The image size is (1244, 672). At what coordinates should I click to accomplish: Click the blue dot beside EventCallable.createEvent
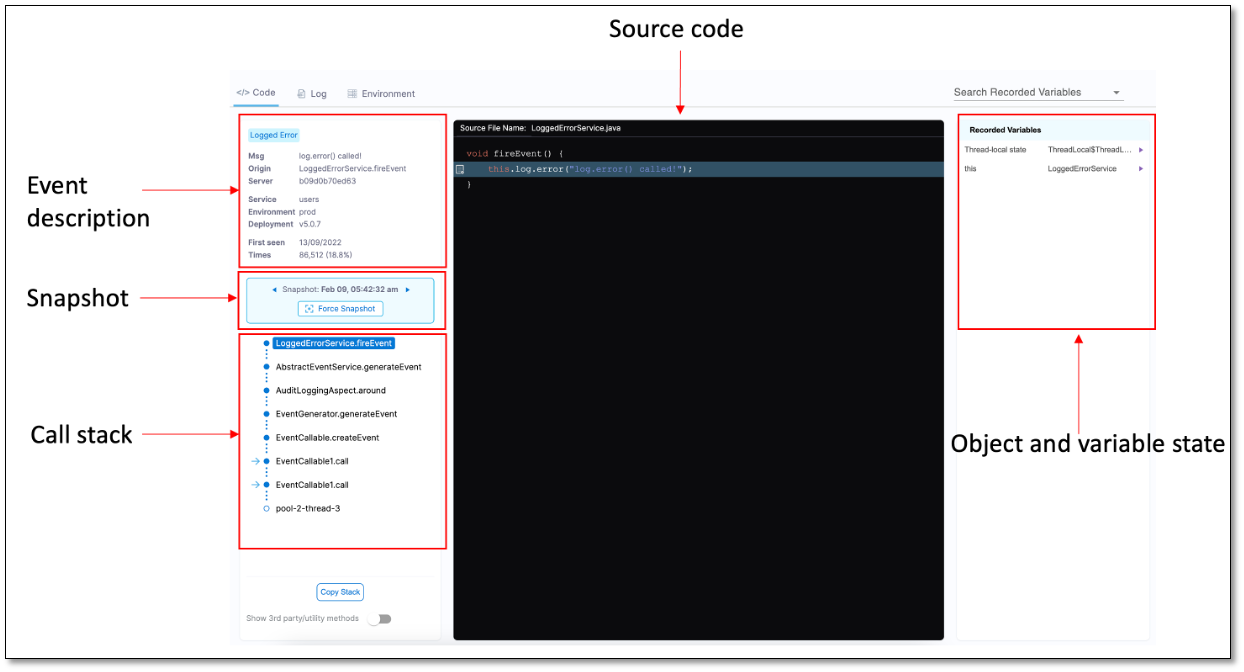click(265, 437)
